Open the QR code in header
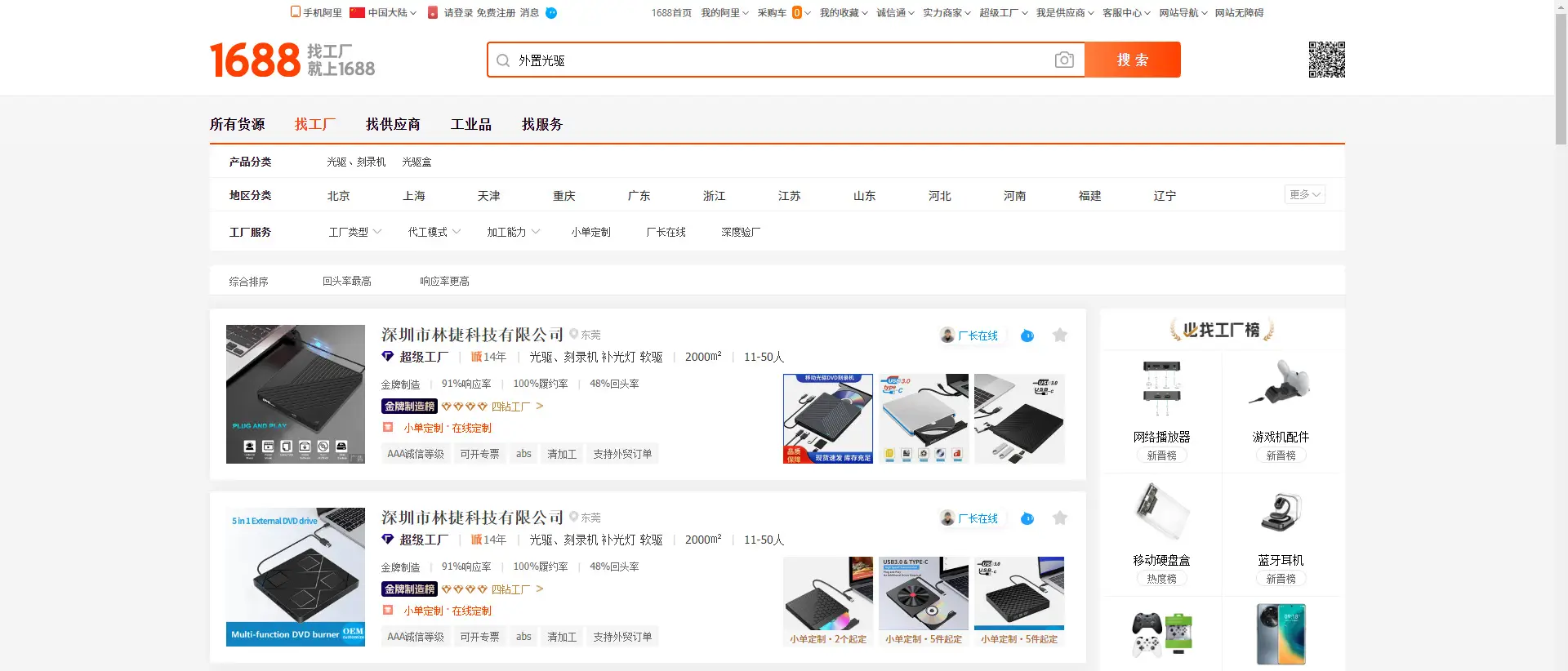 1326,60
